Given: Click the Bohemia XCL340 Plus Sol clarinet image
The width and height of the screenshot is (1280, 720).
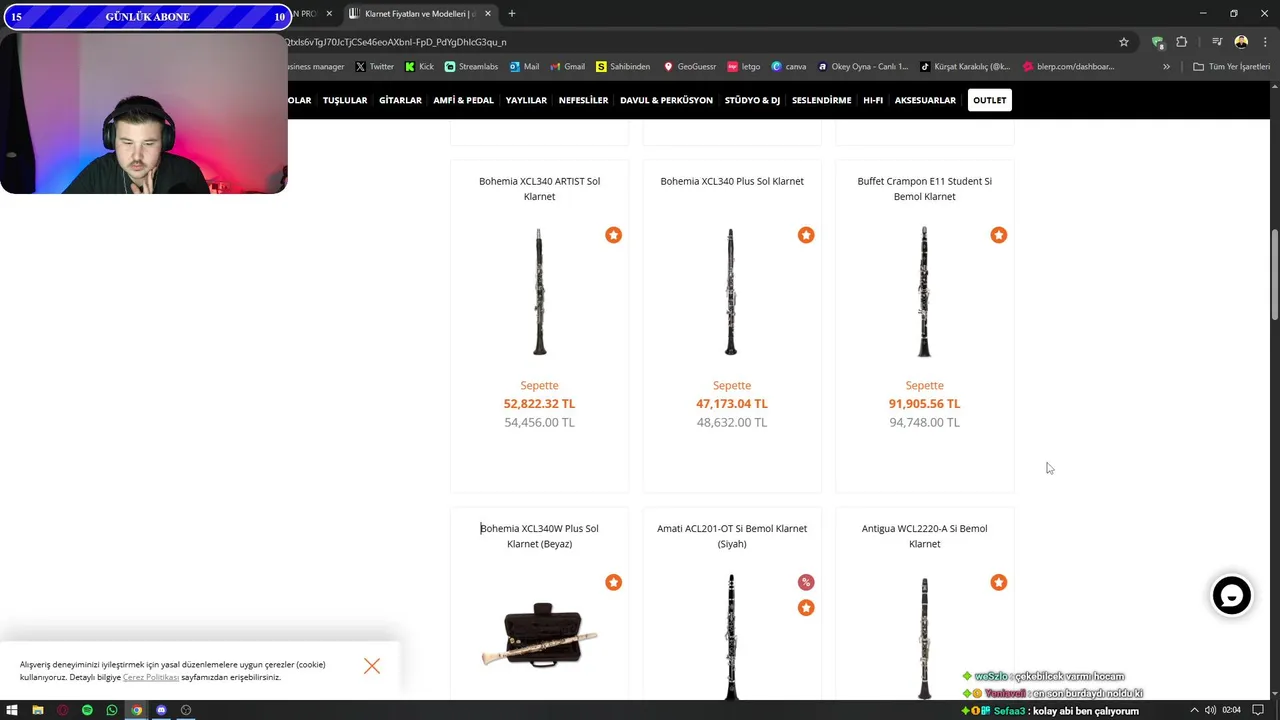Looking at the screenshot, I should click(x=731, y=292).
